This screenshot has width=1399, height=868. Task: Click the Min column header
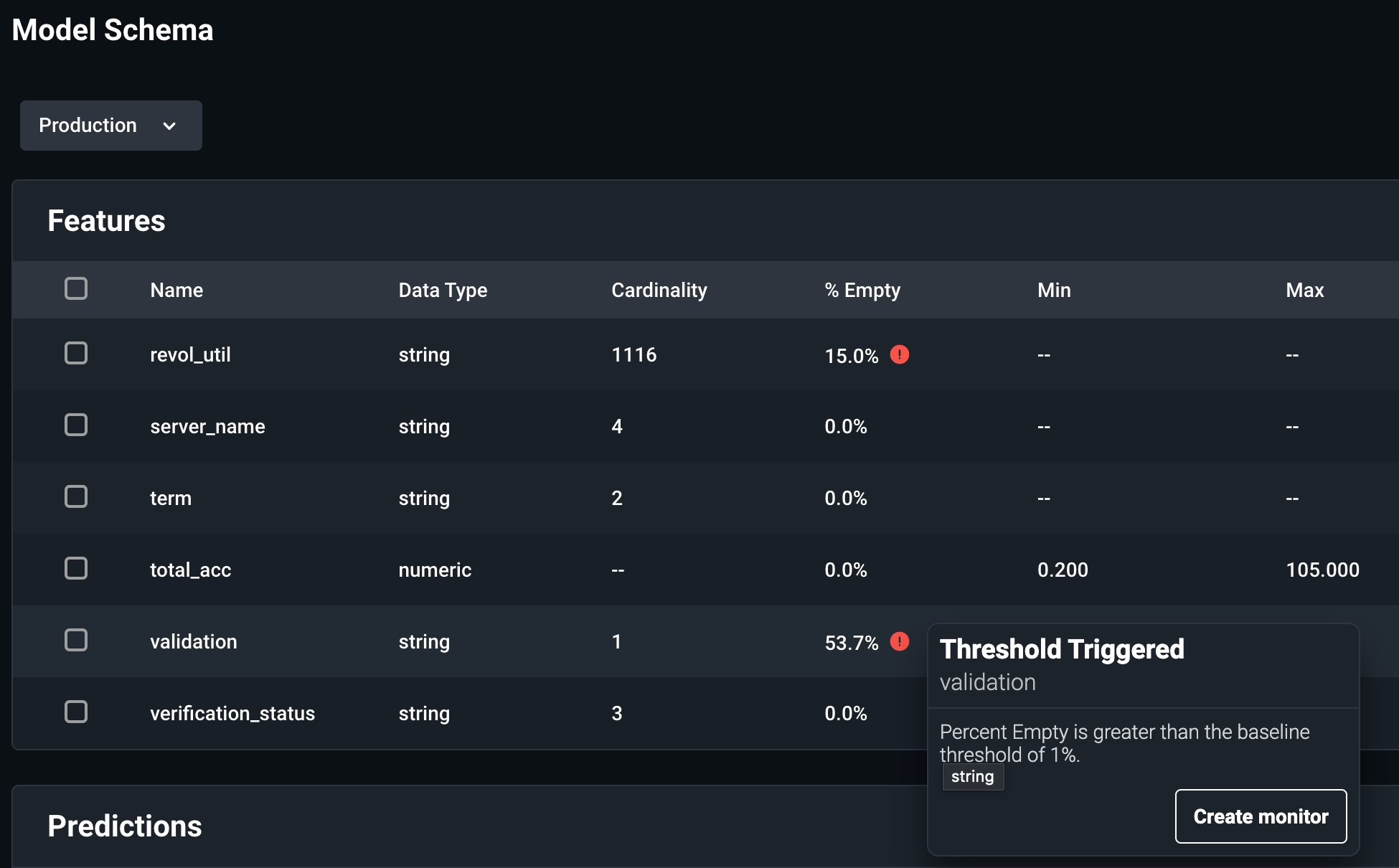(x=1053, y=290)
